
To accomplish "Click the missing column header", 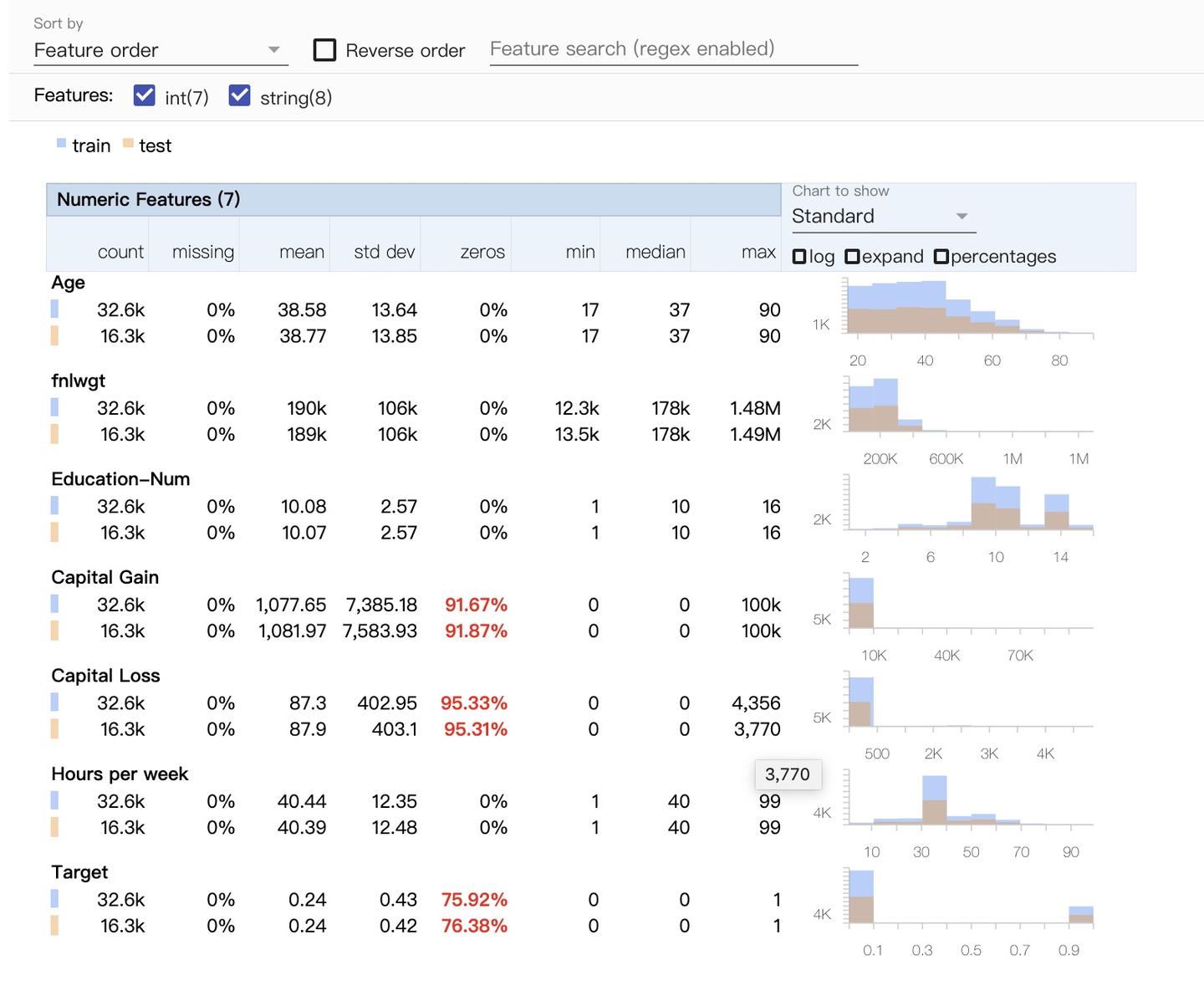I will [203, 252].
